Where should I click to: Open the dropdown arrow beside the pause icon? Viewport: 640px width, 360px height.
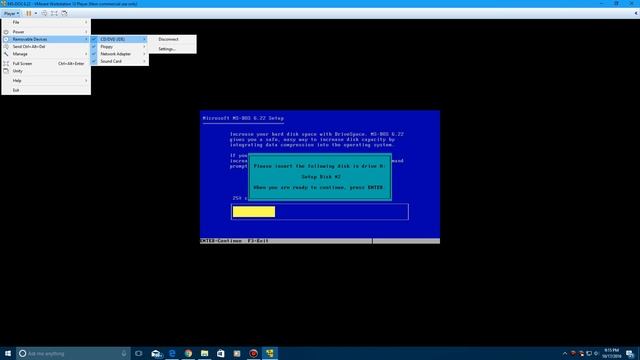(36, 13)
